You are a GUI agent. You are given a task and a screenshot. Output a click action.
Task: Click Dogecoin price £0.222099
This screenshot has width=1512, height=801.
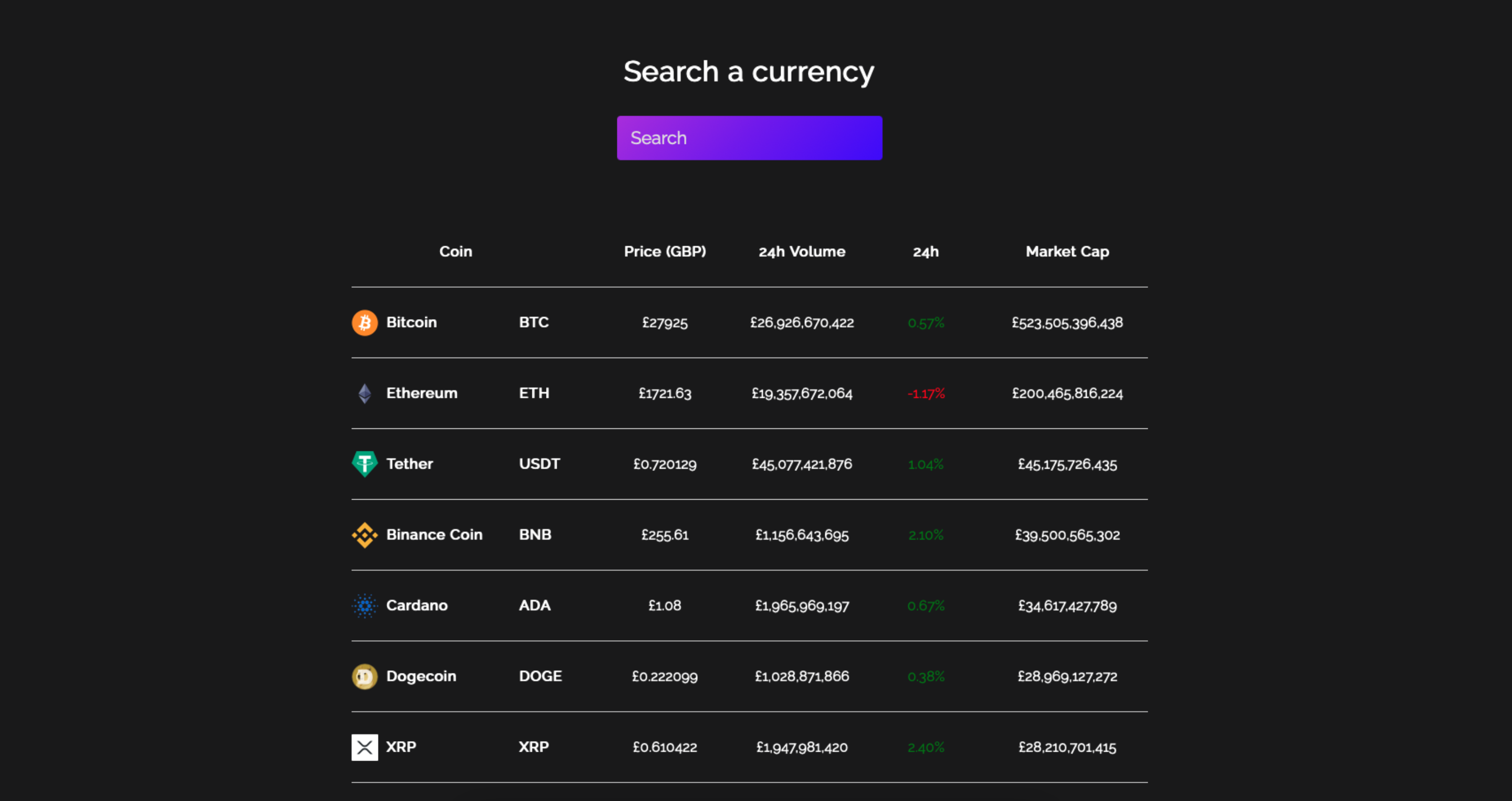click(665, 677)
